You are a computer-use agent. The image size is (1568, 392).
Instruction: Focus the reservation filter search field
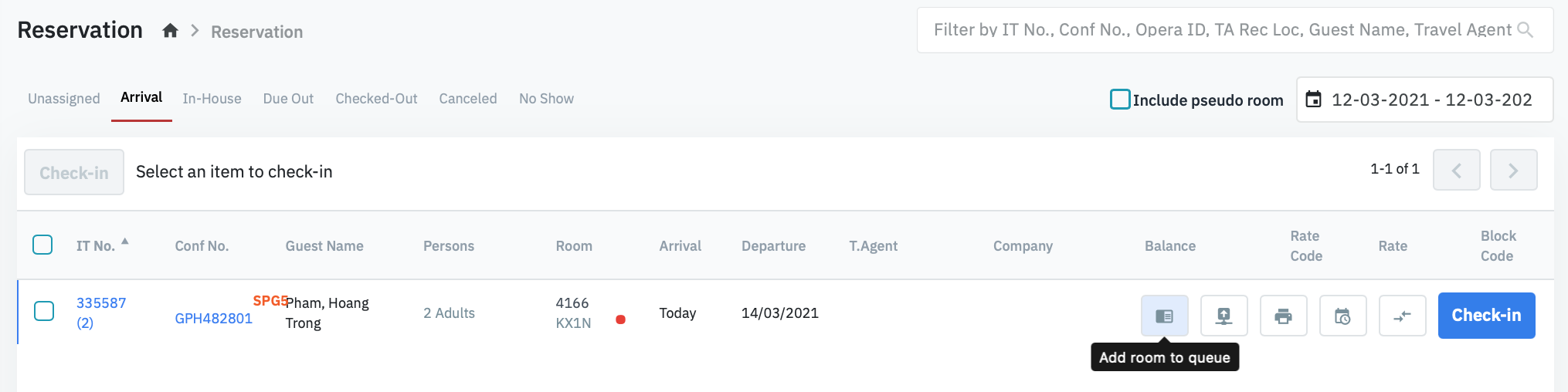(1220, 30)
